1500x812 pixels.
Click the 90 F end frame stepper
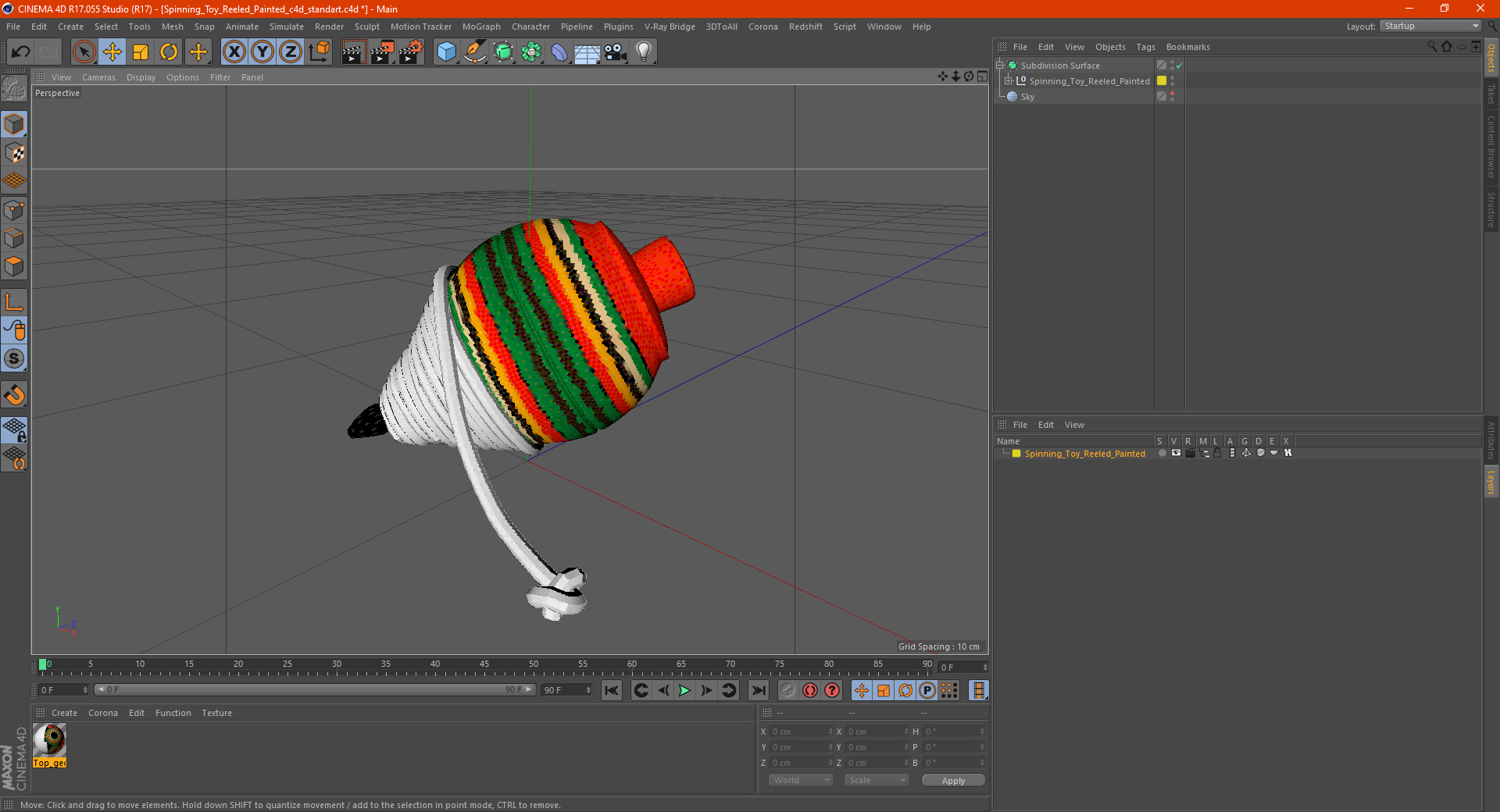pyautogui.click(x=588, y=690)
